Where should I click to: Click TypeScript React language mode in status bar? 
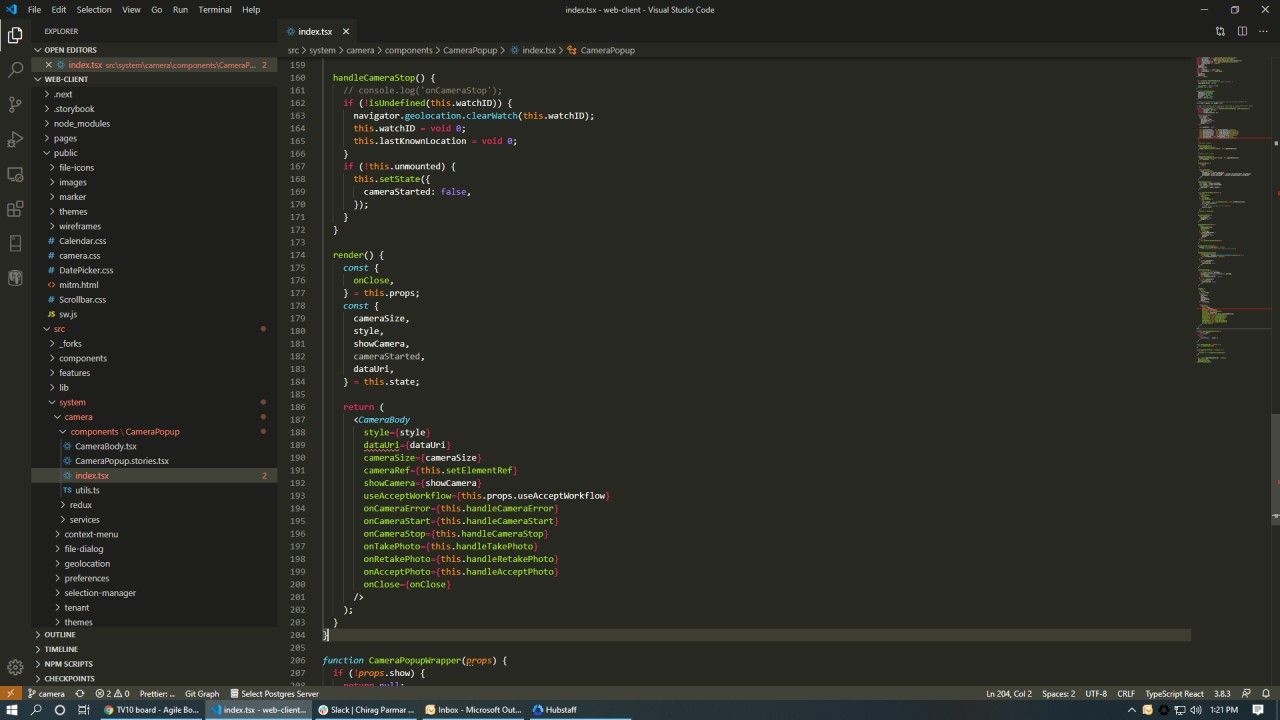click(1174, 694)
